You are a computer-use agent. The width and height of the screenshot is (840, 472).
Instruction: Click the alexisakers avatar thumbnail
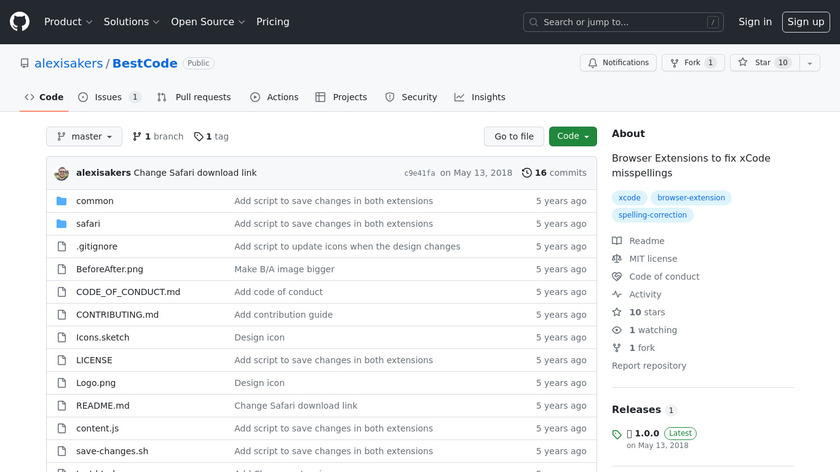(61, 173)
